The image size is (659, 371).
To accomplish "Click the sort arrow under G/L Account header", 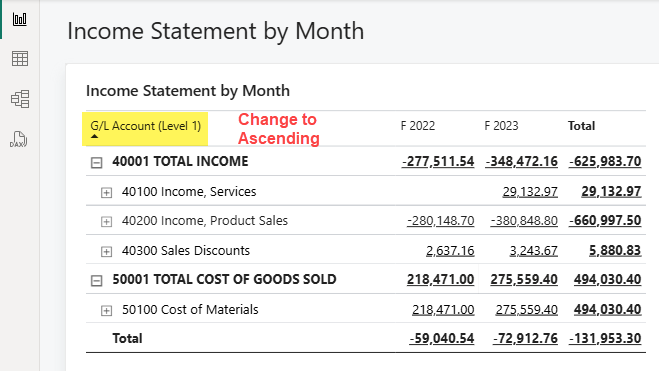I will coord(95,137).
